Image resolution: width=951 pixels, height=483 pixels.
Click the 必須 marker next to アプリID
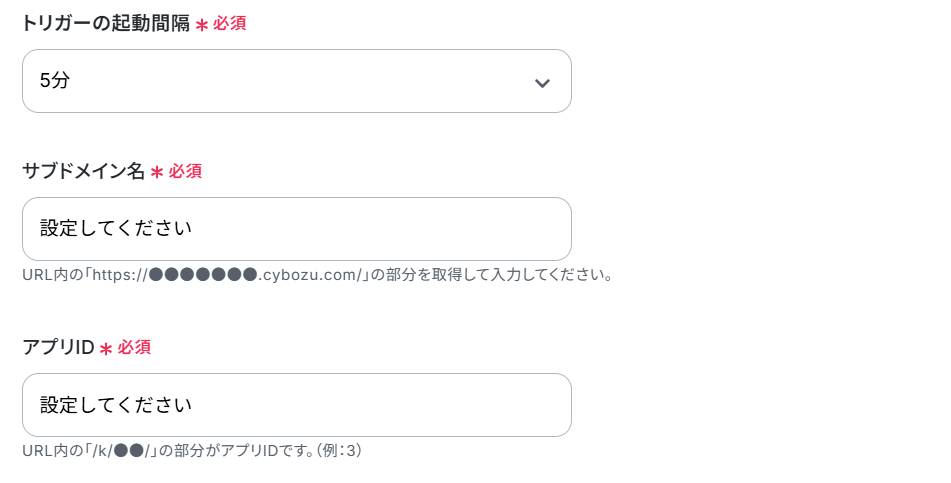(134, 347)
